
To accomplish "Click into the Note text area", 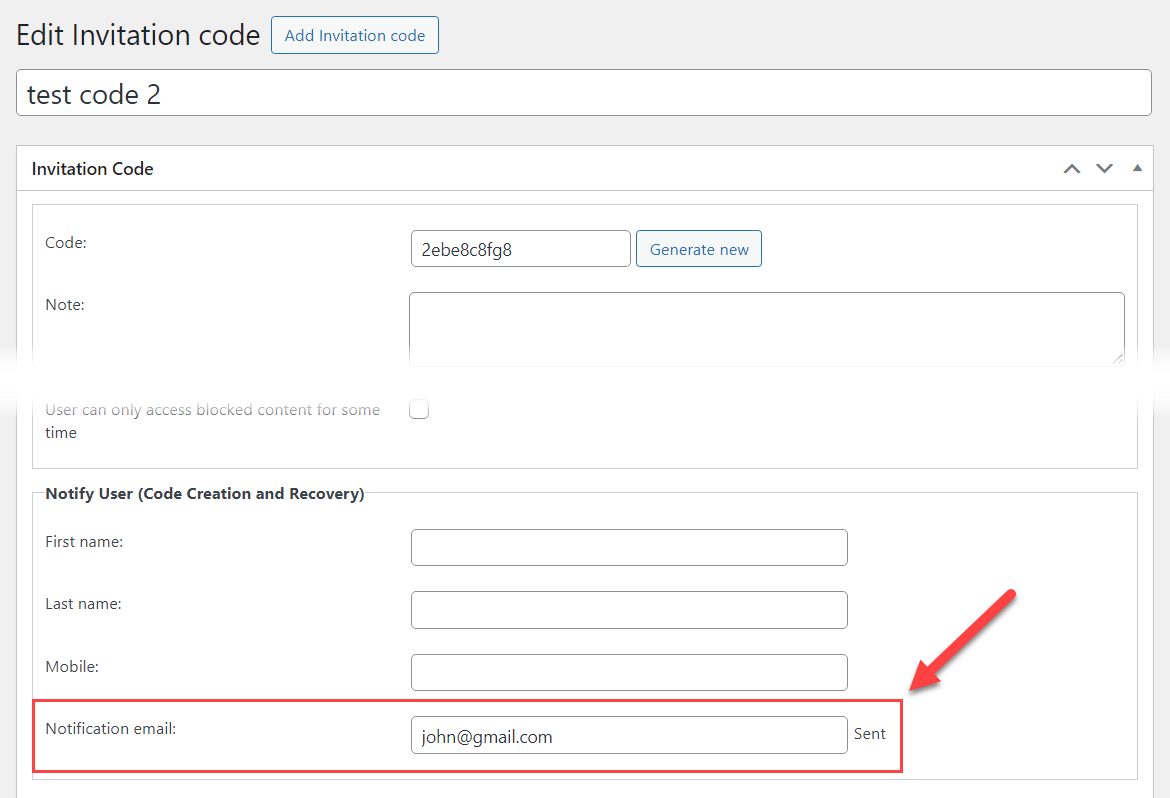I will coord(766,329).
